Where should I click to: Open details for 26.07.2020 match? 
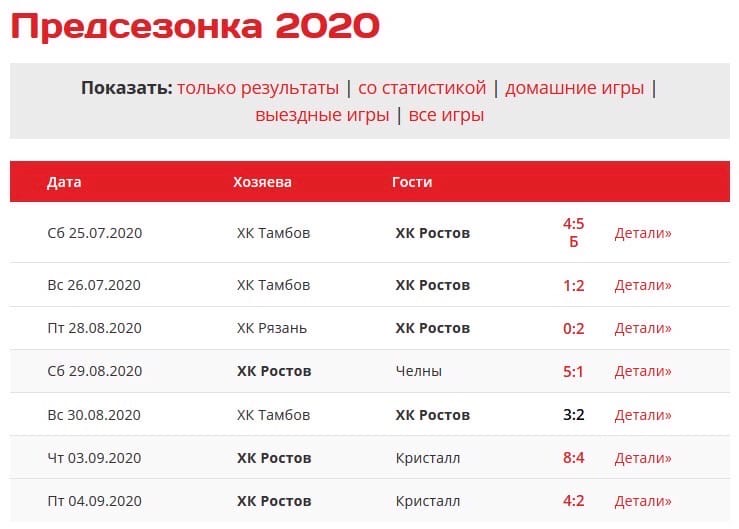coord(643,285)
